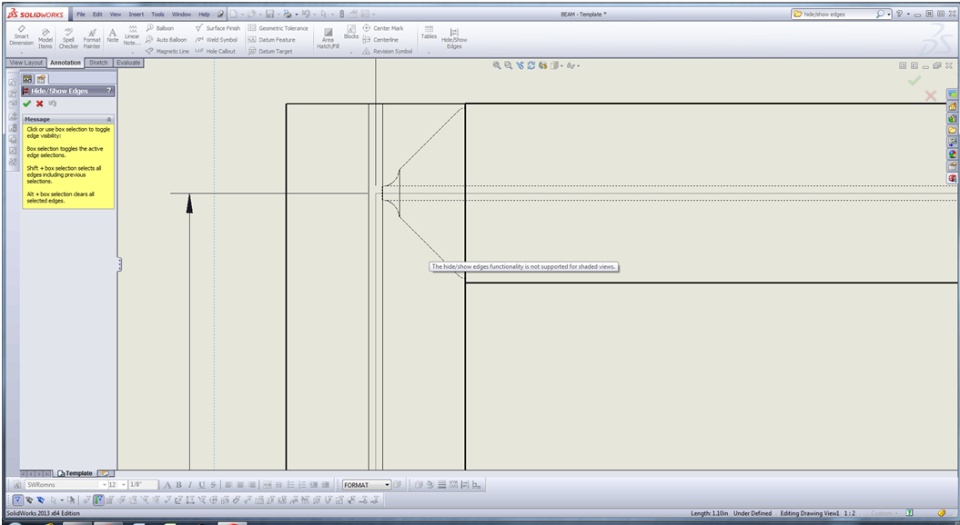Add a Centerline
Screen dimensions: 960x525
coord(381,40)
